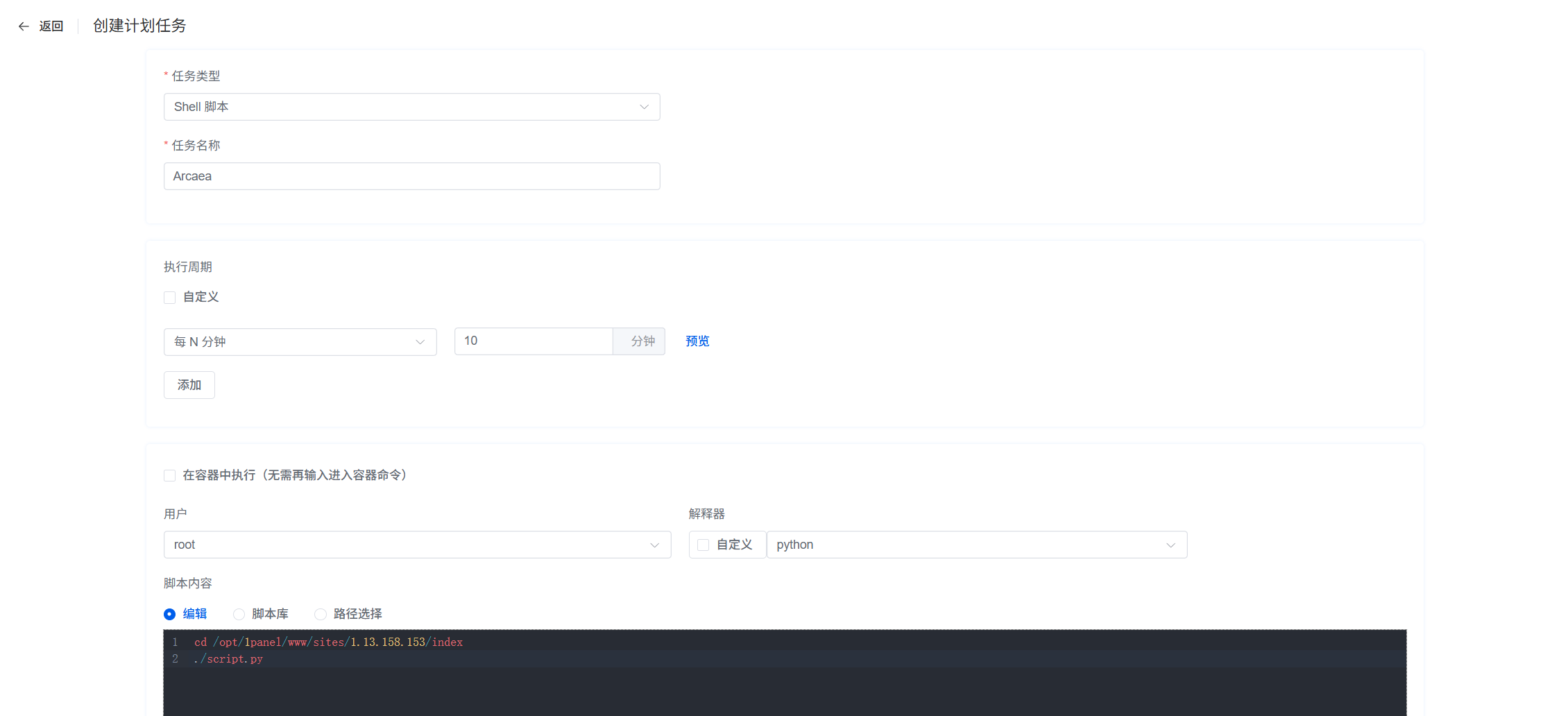
Task: Select the 路径选择 radio option
Action: coord(321,614)
